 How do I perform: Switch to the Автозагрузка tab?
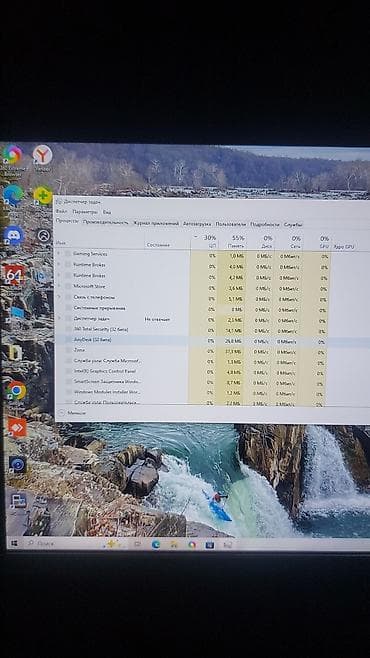coord(197,224)
